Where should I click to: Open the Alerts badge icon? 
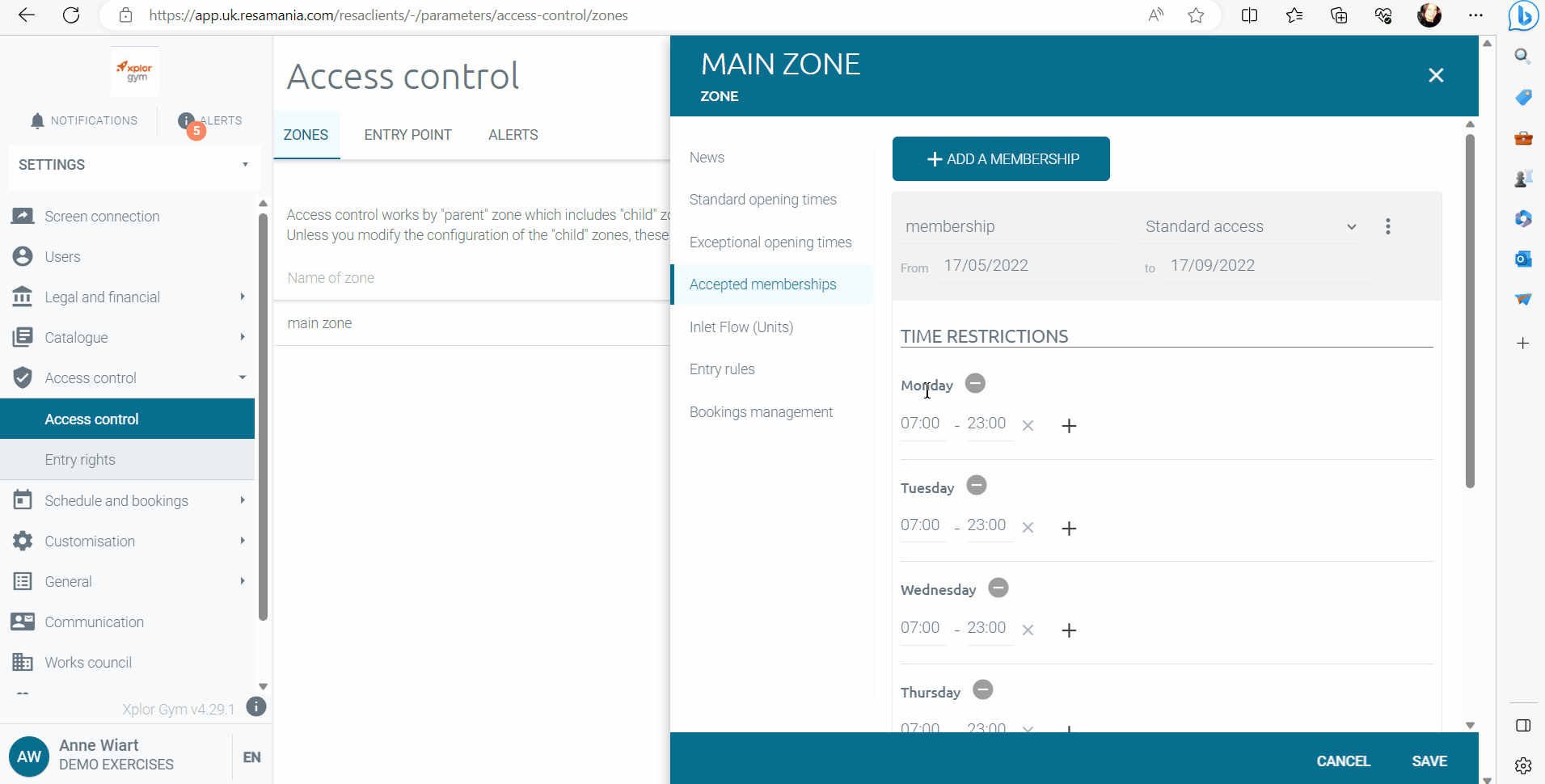(188, 121)
